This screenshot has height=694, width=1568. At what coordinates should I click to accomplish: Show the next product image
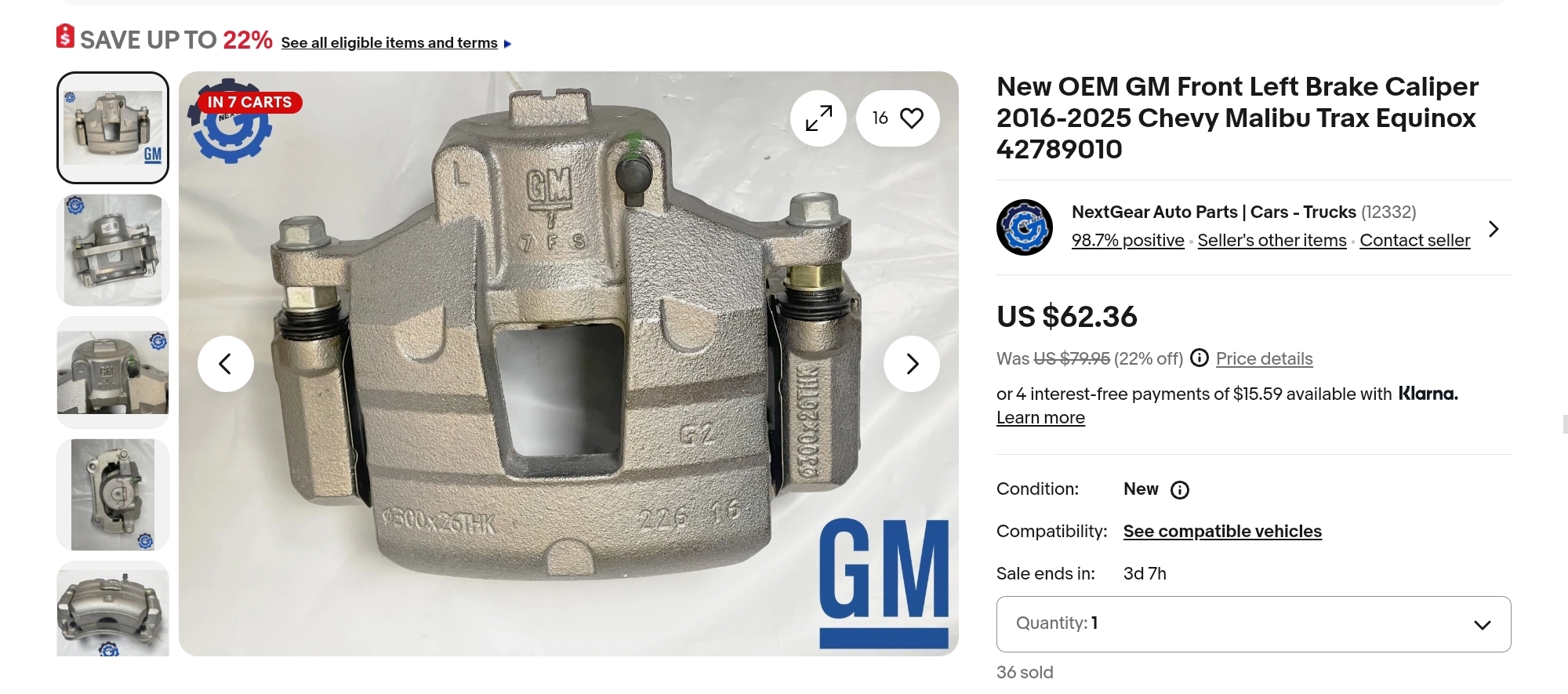(x=911, y=364)
